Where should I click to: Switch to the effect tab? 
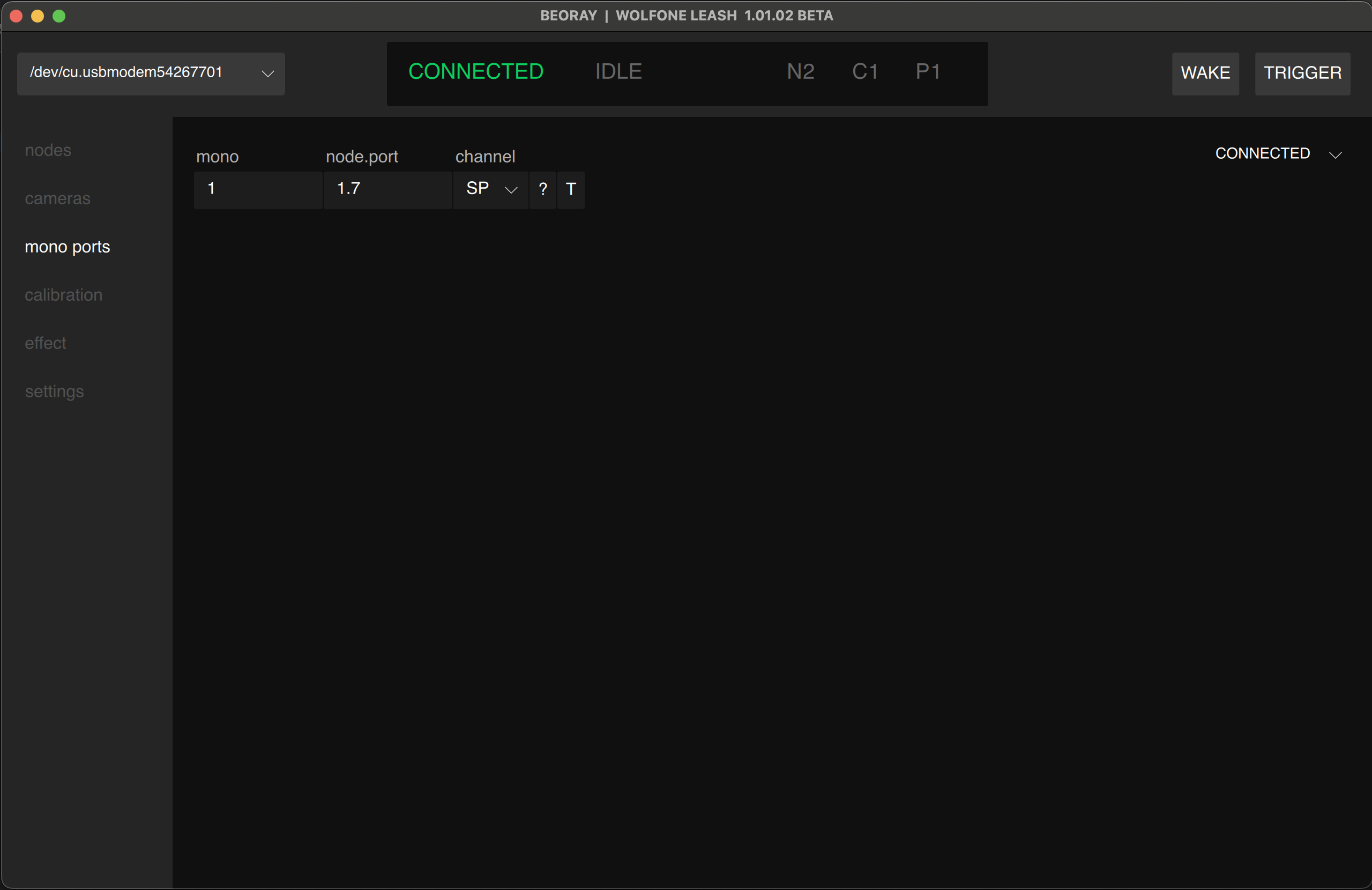[x=45, y=343]
